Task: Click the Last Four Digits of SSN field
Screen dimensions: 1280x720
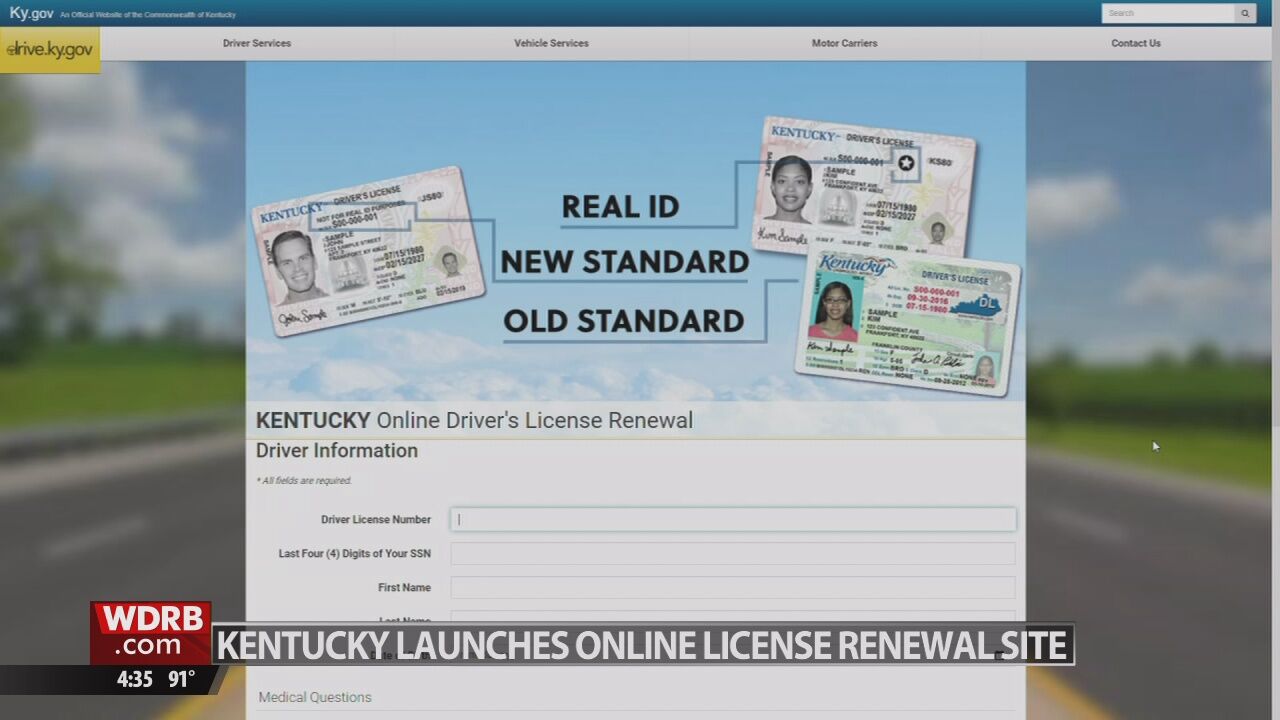Action: [733, 553]
